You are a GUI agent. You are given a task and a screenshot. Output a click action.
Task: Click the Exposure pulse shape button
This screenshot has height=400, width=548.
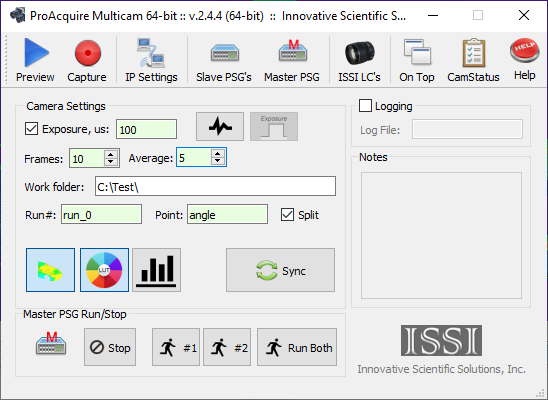pos(274,126)
